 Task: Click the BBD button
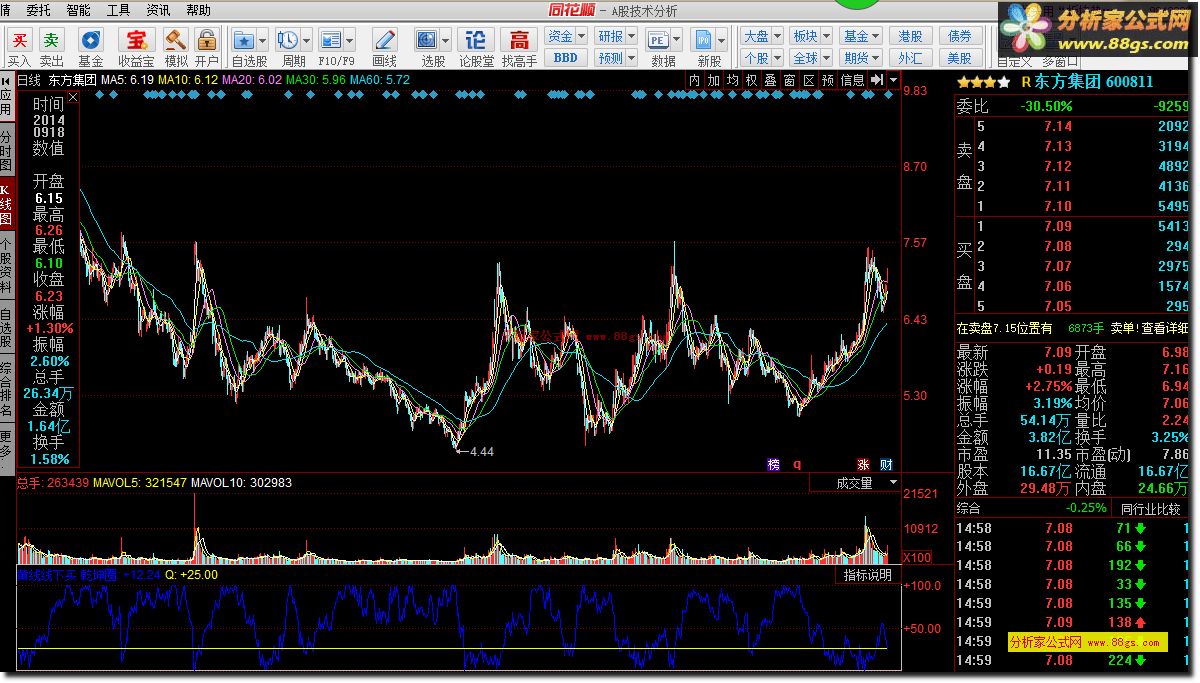pyautogui.click(x=565, y=58)
